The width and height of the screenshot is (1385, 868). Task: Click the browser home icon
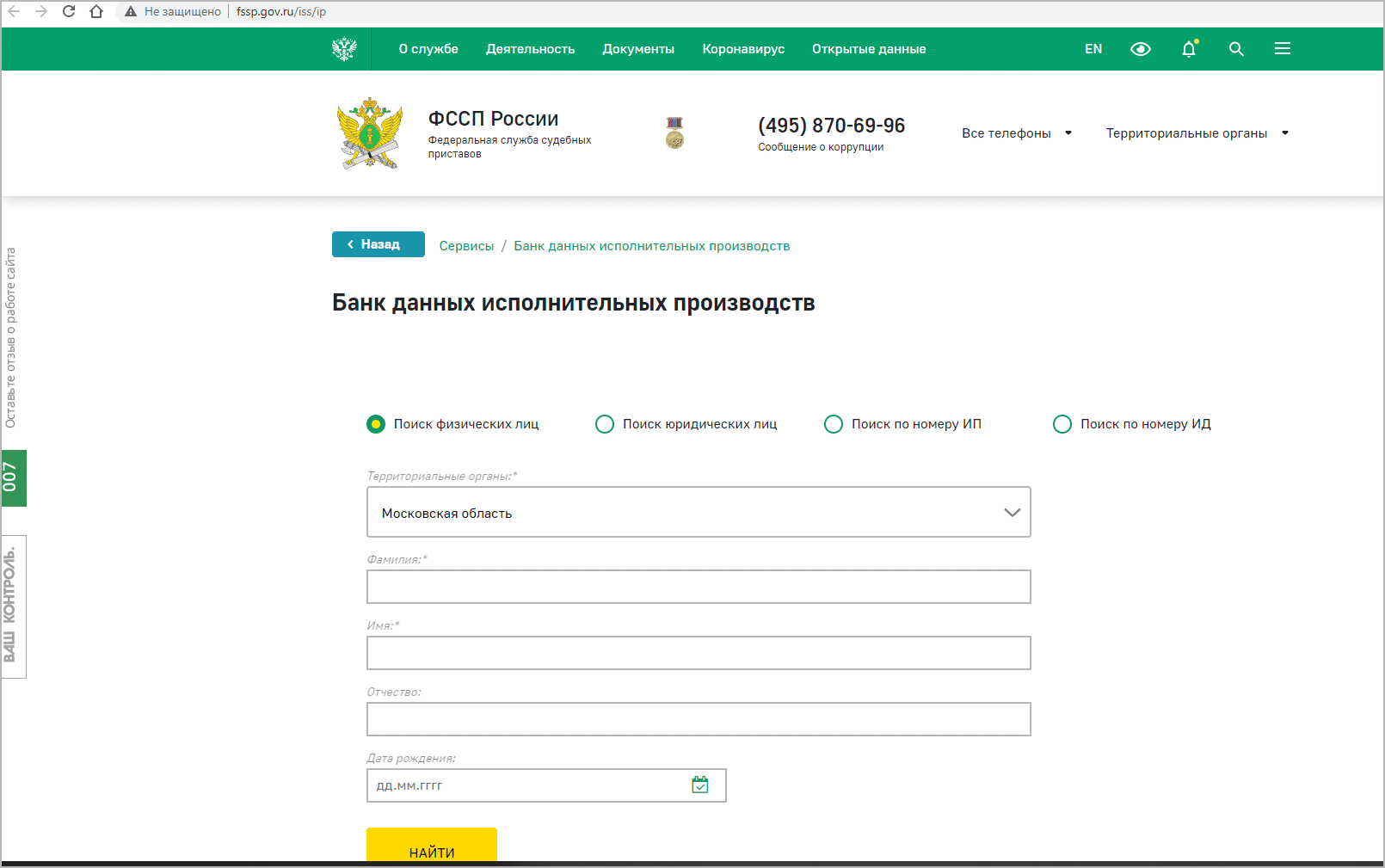tap(96, 12)
